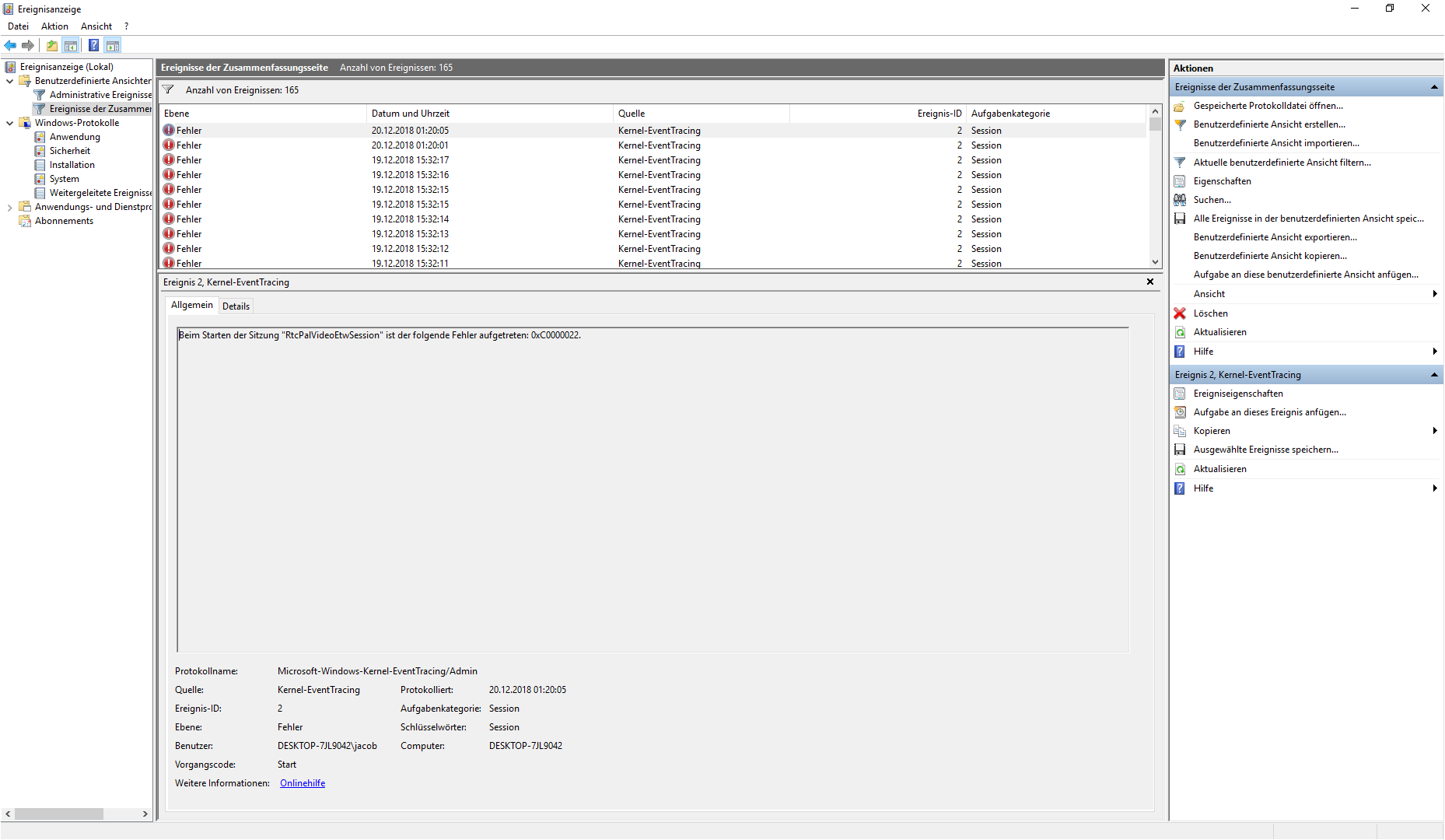
Task: Click the blue Help toolbar icon
Action: pos(93,46)
